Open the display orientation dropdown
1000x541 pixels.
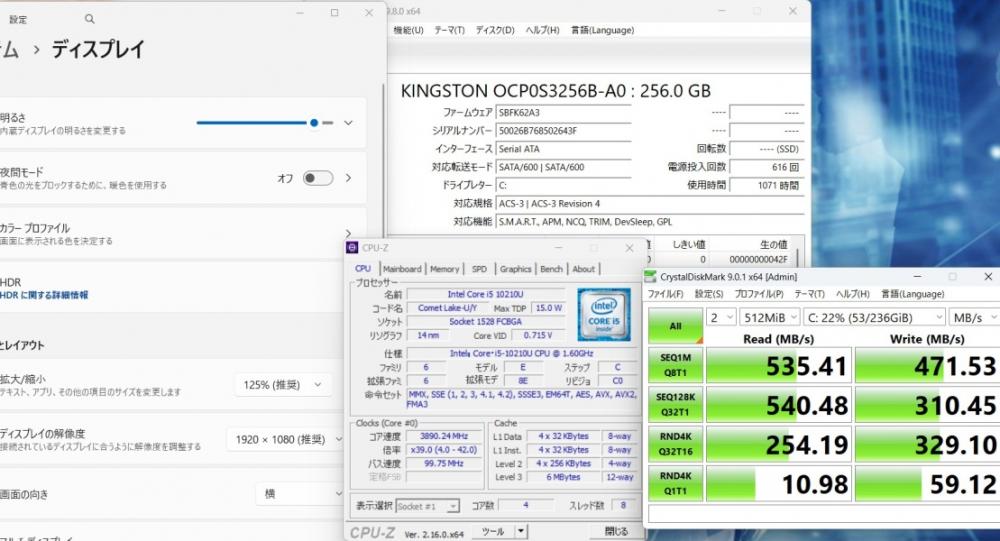(300, 494)
